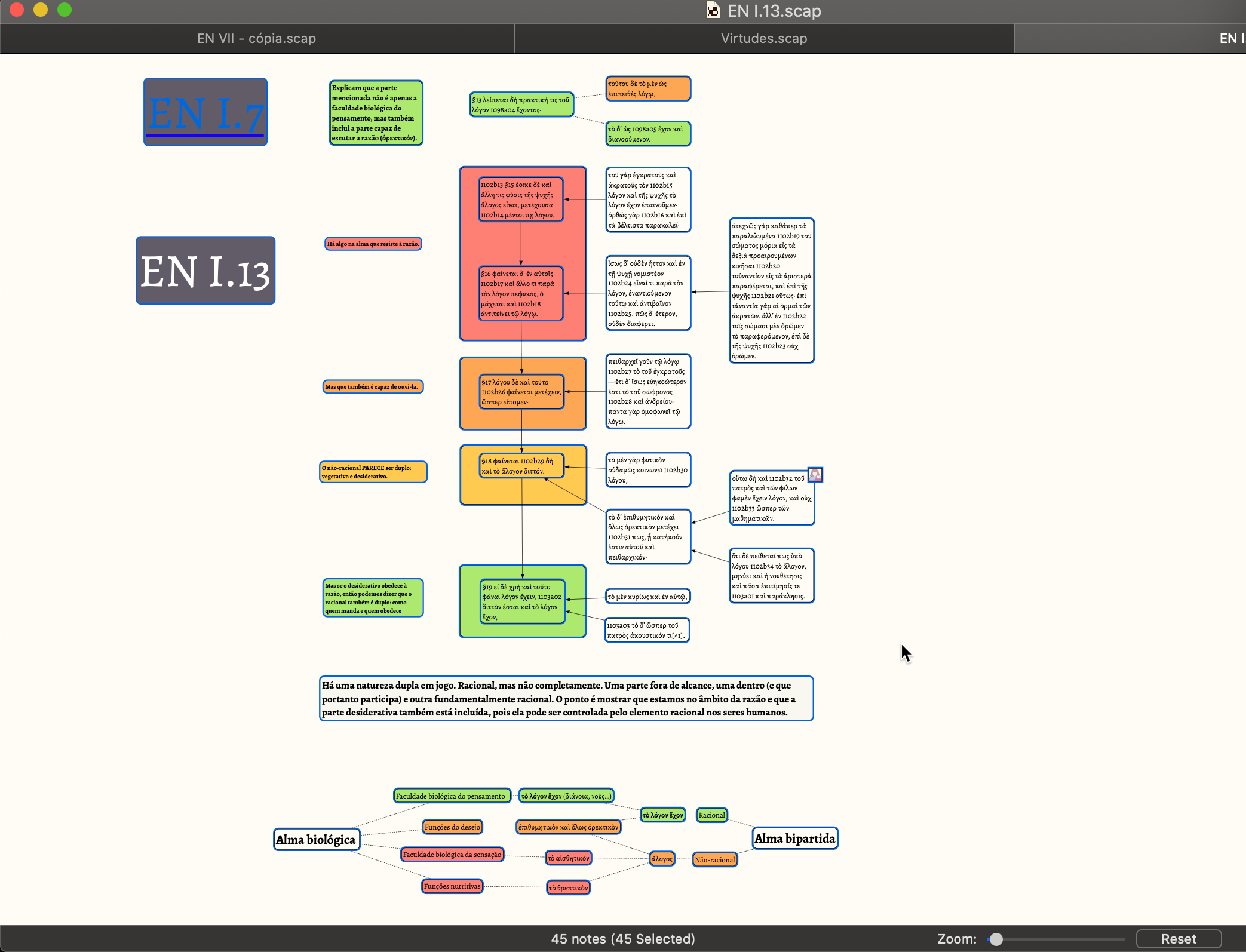Select the 'τὸ θρεπτικὸν' note

569,887
